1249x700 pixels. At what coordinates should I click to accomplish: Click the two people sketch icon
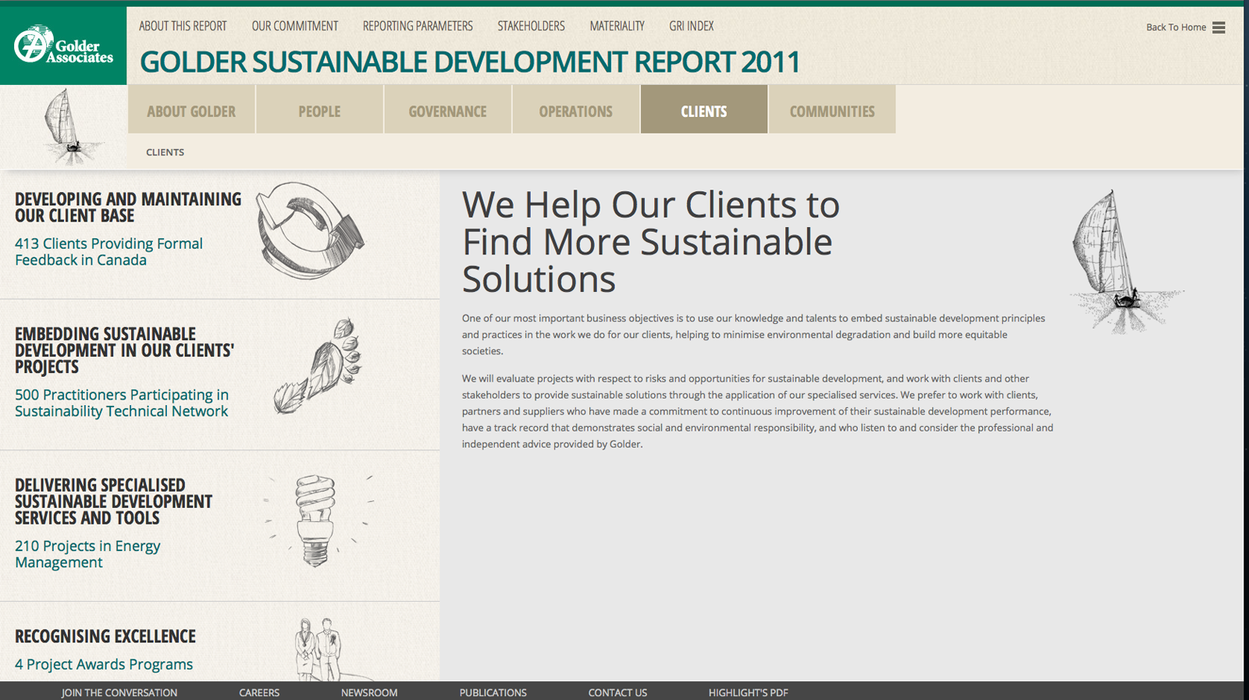(318, 648)
